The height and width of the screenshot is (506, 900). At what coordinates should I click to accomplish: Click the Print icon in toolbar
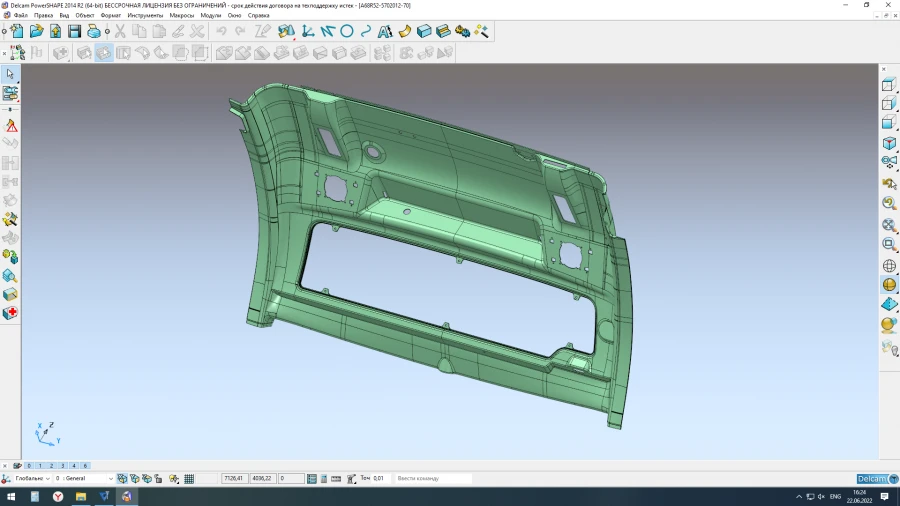(94, 32)
